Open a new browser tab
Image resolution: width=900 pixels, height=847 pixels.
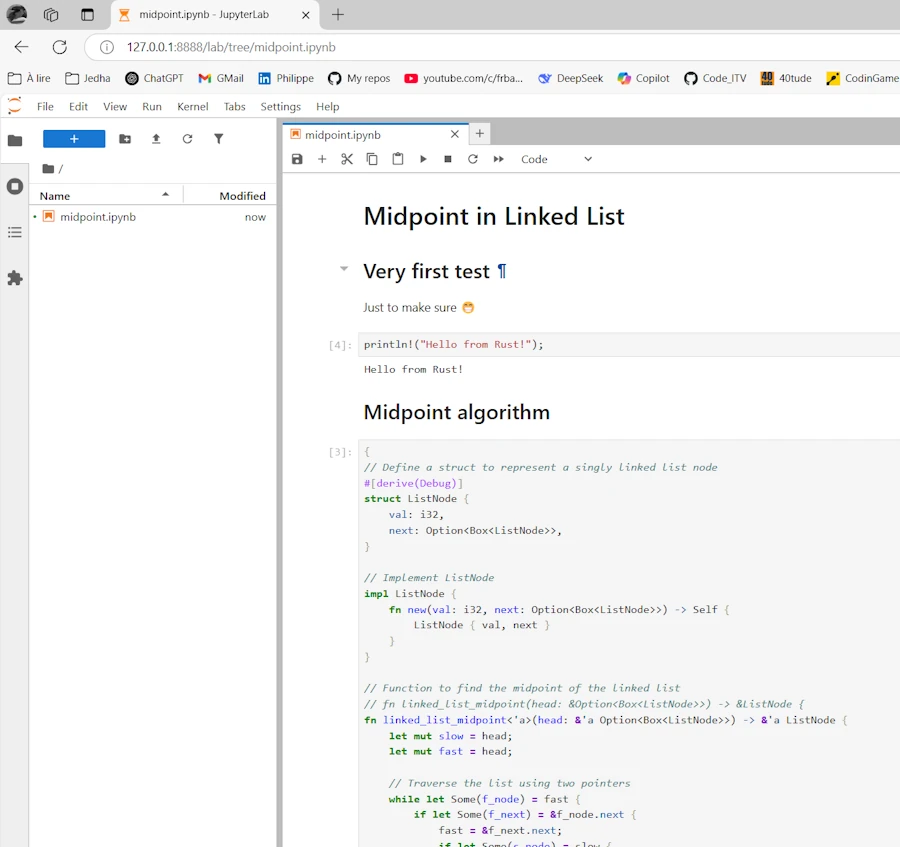pyautogui.click(x=338, y=15)
